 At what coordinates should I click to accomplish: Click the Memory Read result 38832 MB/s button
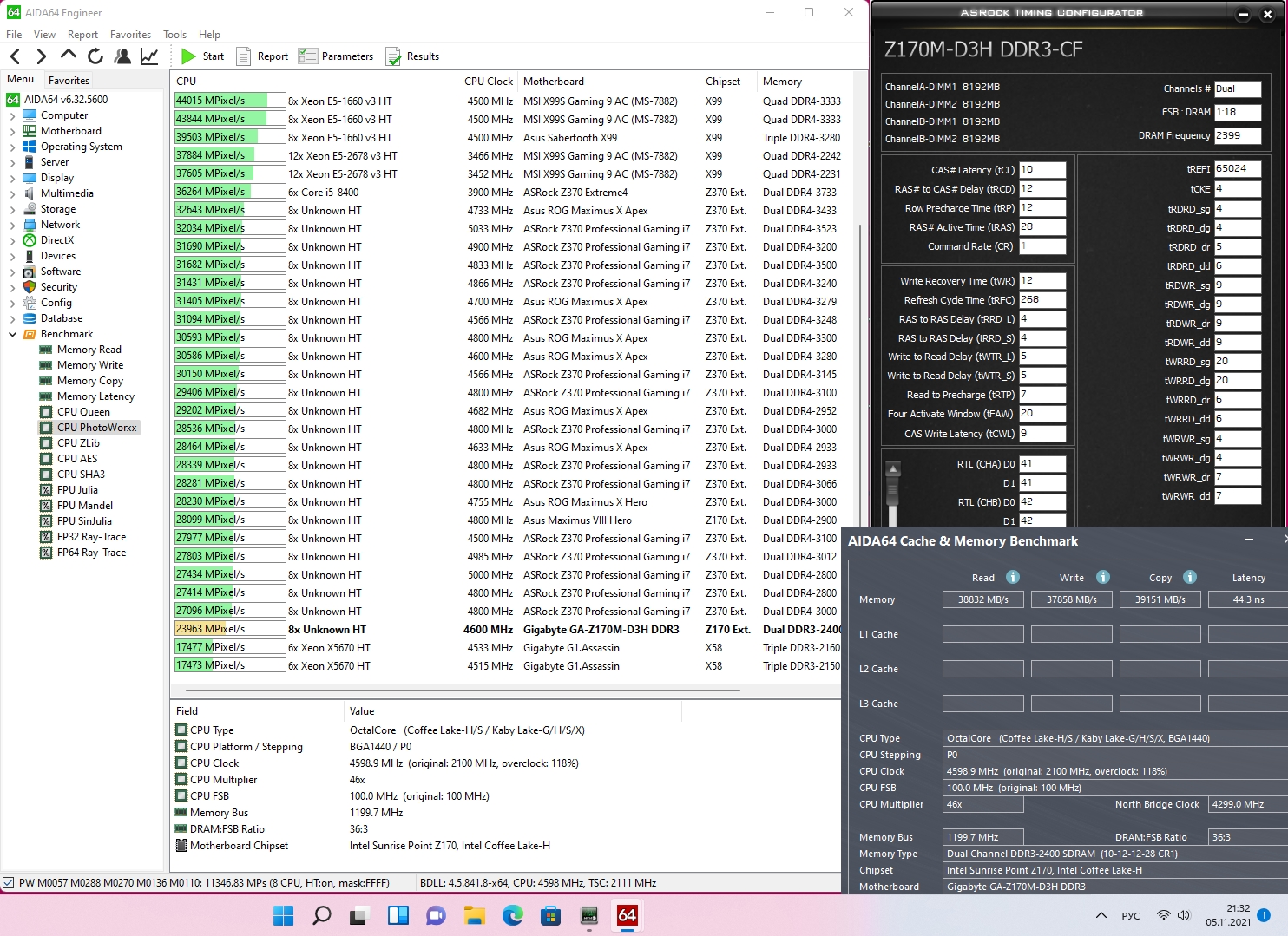(x=983, y=599)
